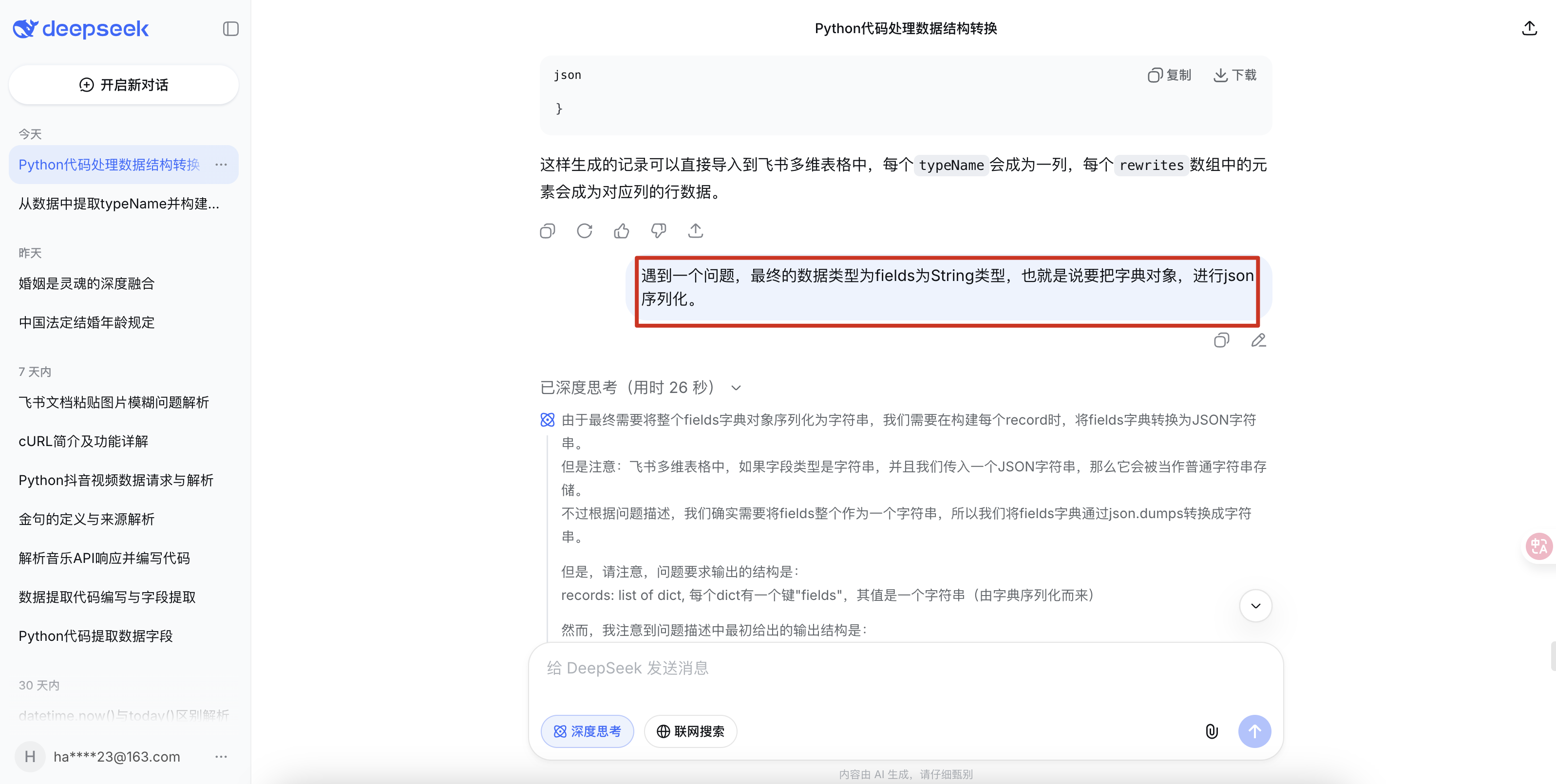Open chat cURL简介及功能详解
The image size is (1556, 784).
[x=83, y=442]
